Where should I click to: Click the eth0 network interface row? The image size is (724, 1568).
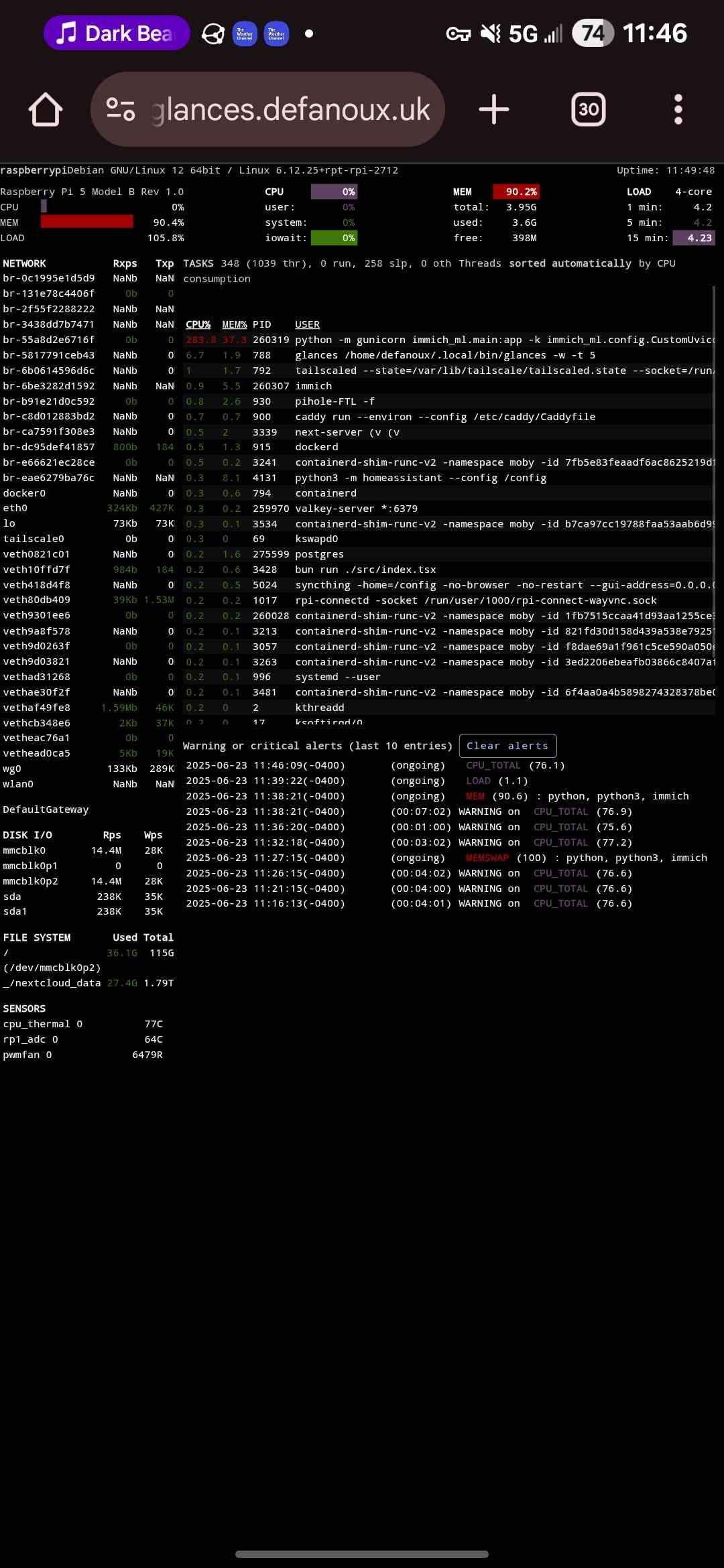coord(88,508)
